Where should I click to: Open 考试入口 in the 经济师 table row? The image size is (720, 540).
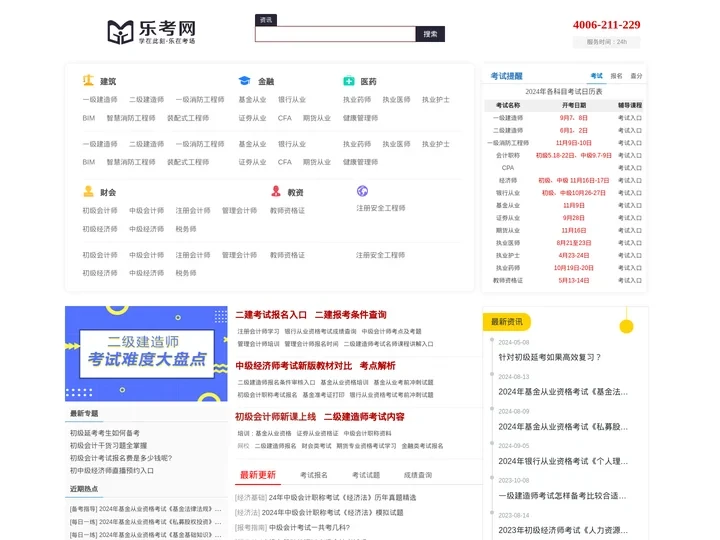(630, 180)
